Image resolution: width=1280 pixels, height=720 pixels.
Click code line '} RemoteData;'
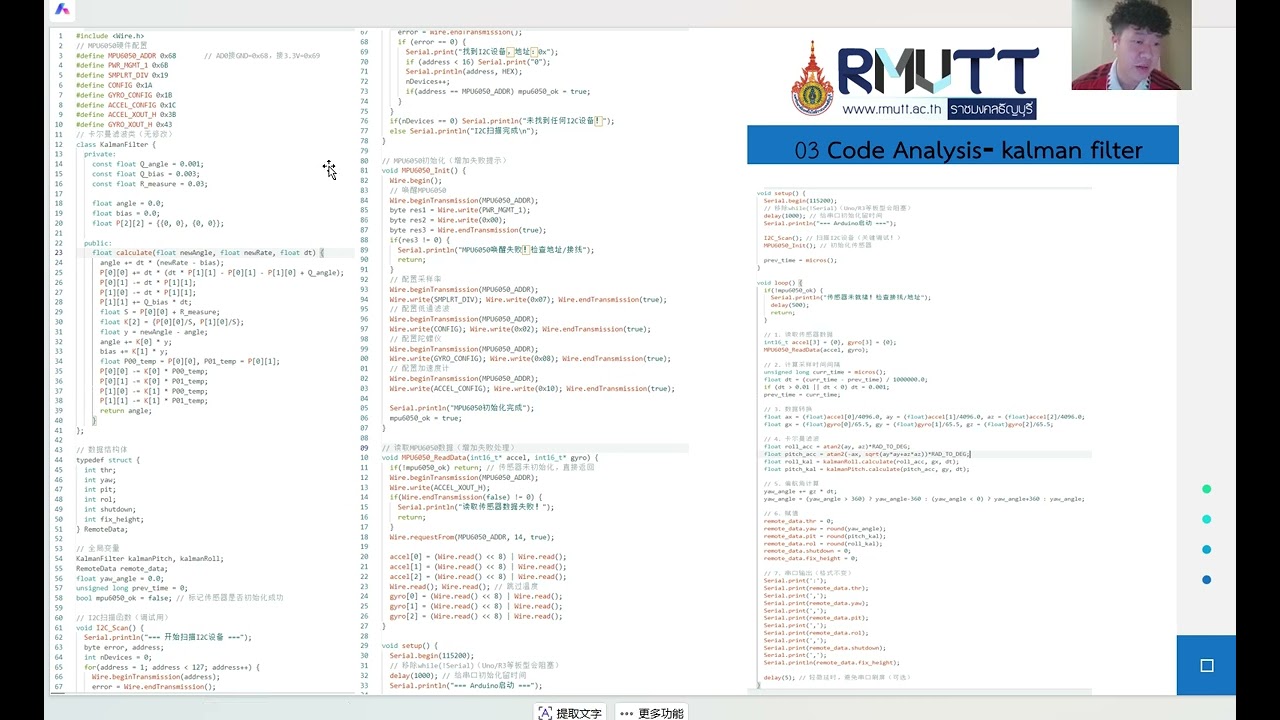click(101, 529)
